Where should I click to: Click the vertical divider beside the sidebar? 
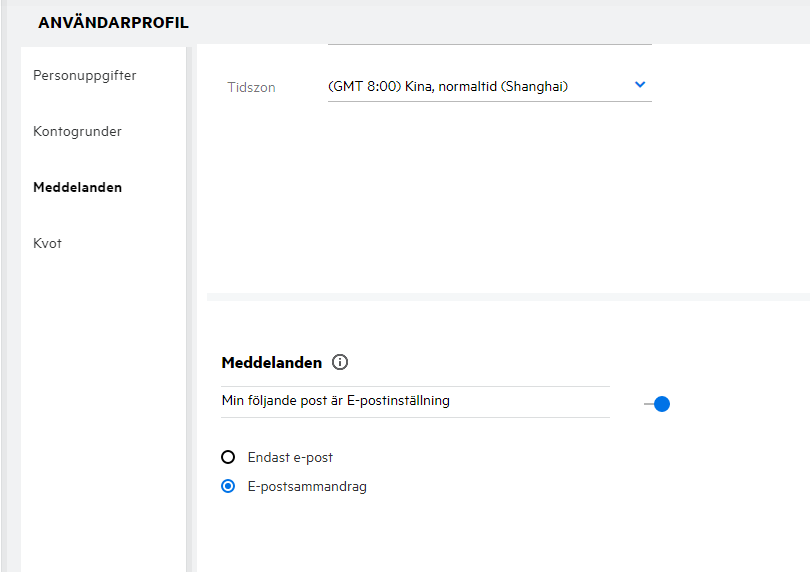[191, 300]
